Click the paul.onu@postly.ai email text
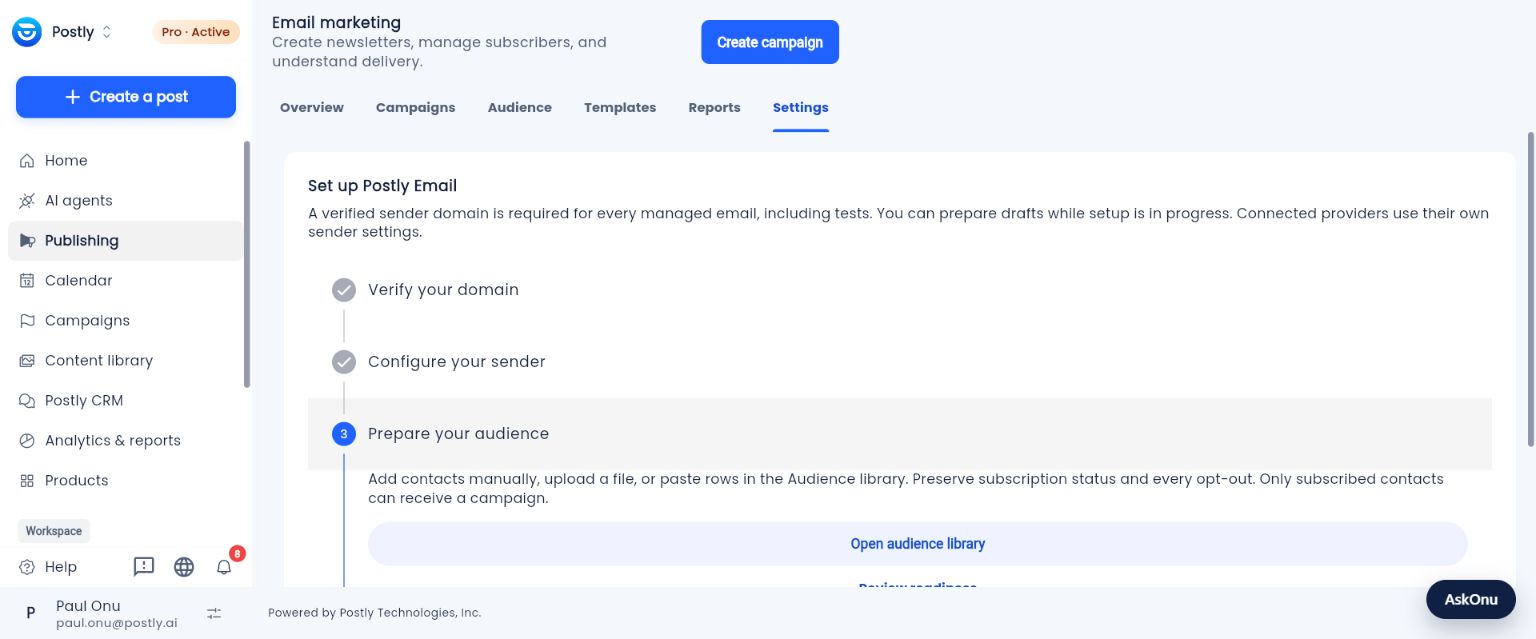Image resolution: width=1536 pixels, height=639 pixels. click(117, 623)
